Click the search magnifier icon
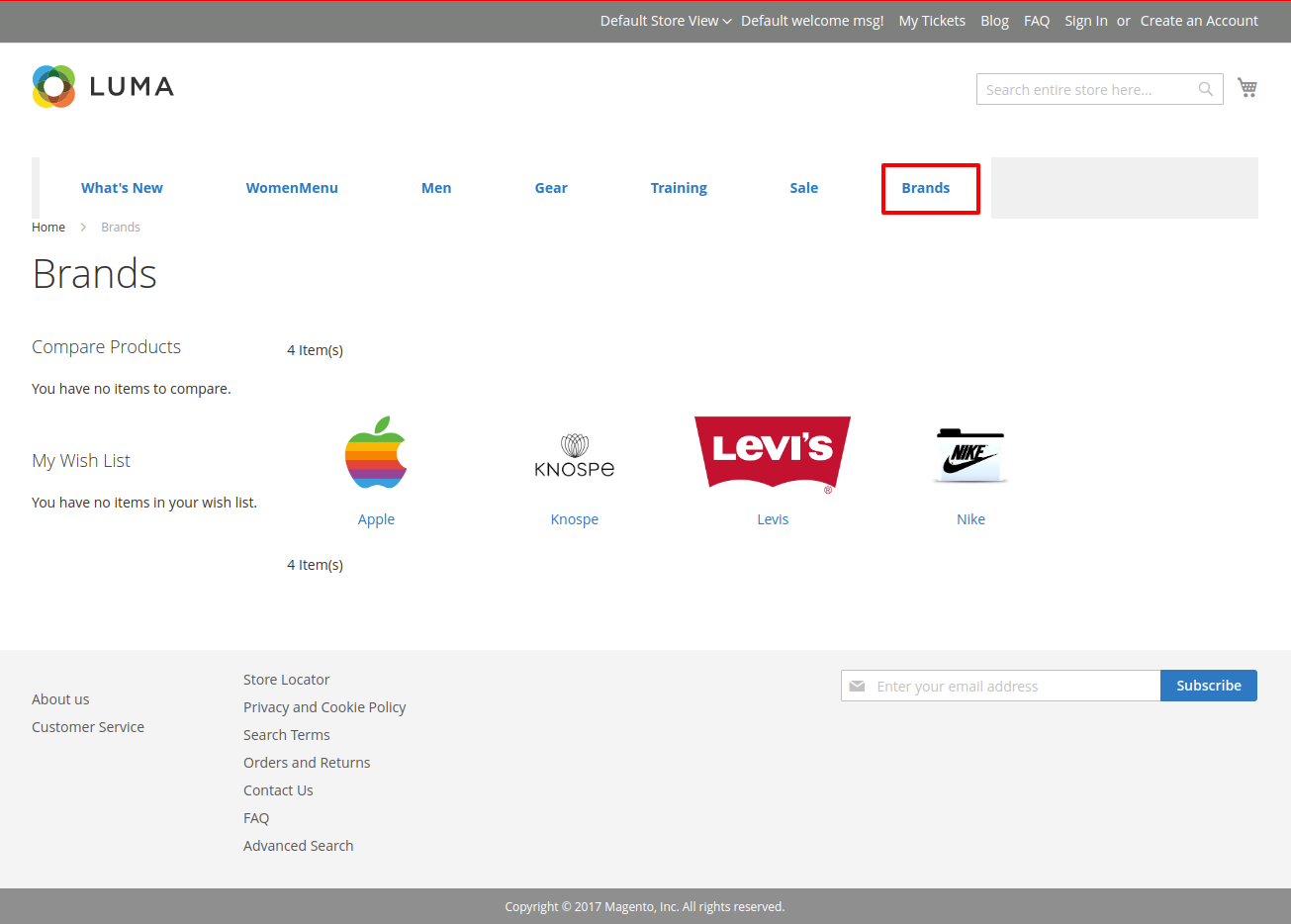This screenshot has height=924, width=1291. [1205, 89]
